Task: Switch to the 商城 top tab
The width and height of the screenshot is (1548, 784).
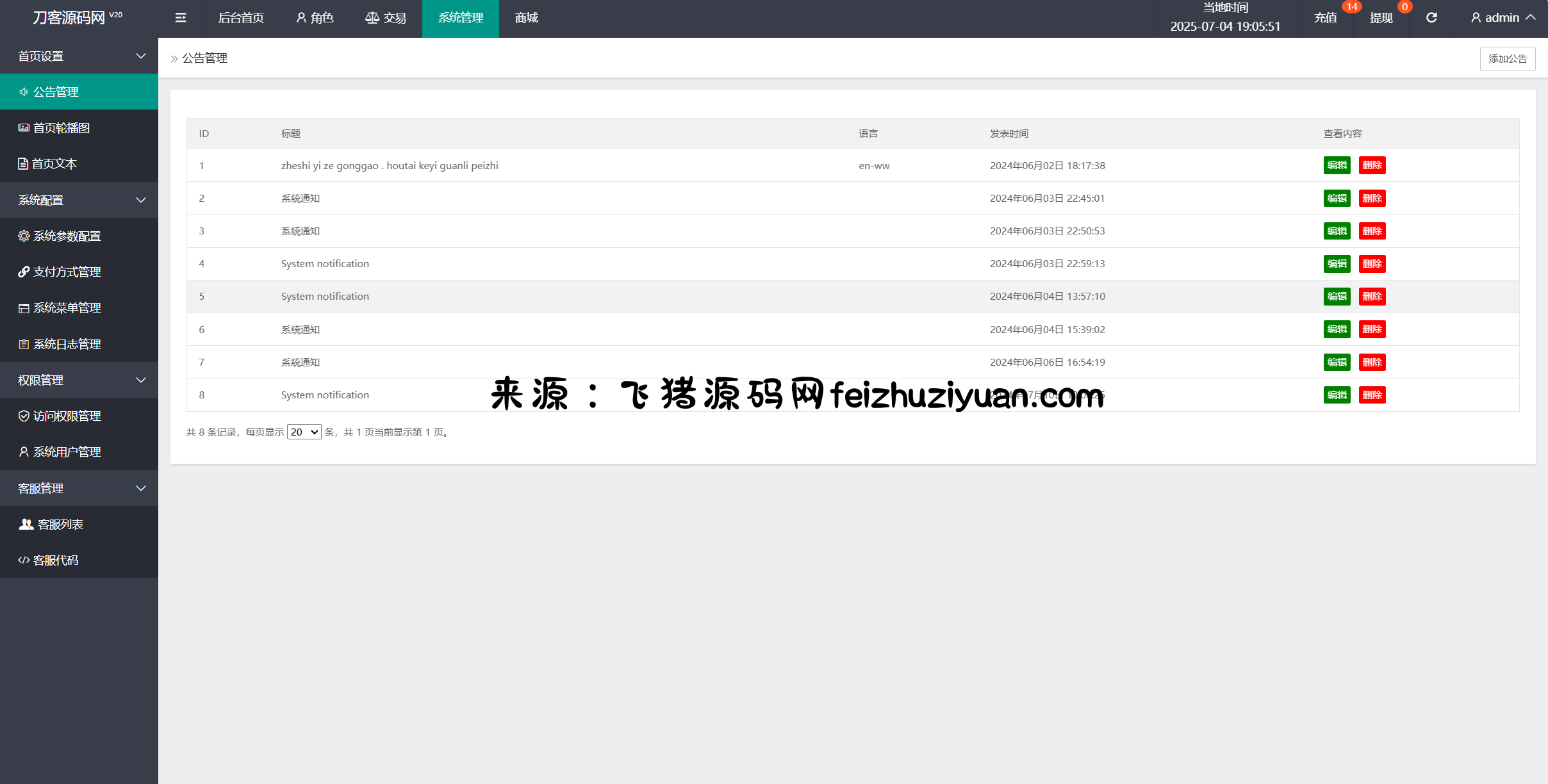Action: pos(526,18)
